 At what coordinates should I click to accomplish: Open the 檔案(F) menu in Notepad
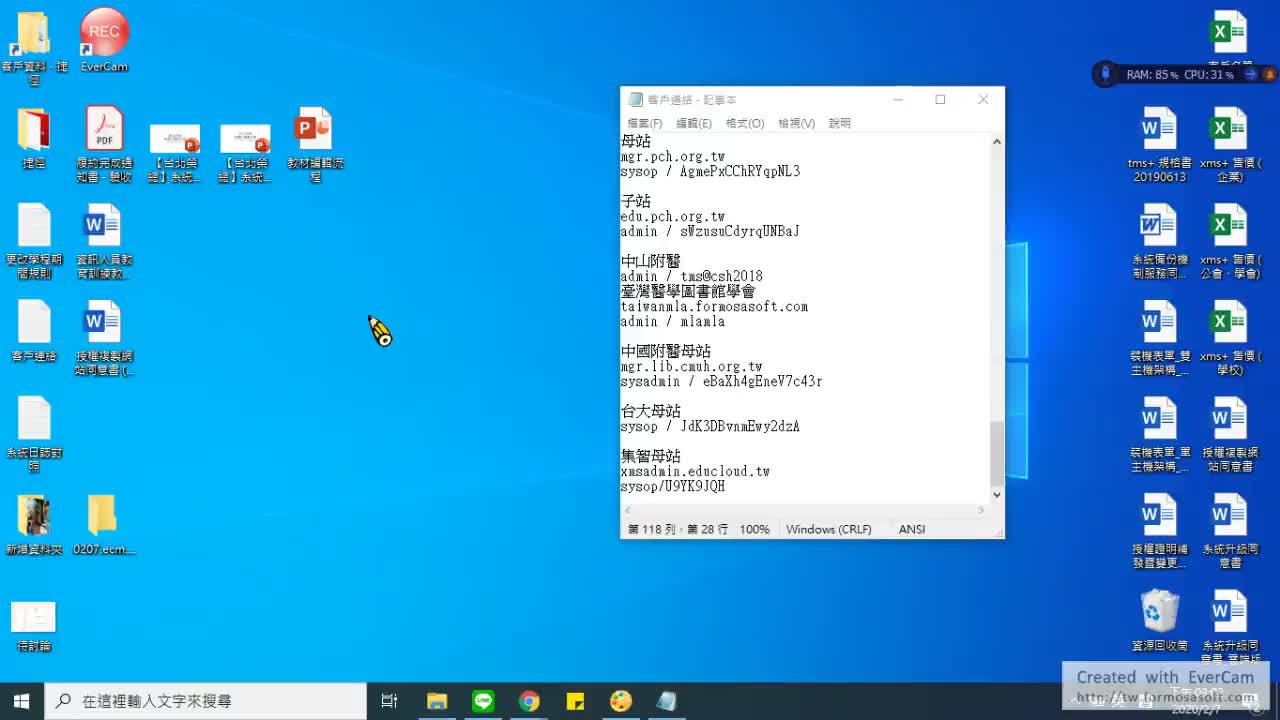(x=644, y=123)
